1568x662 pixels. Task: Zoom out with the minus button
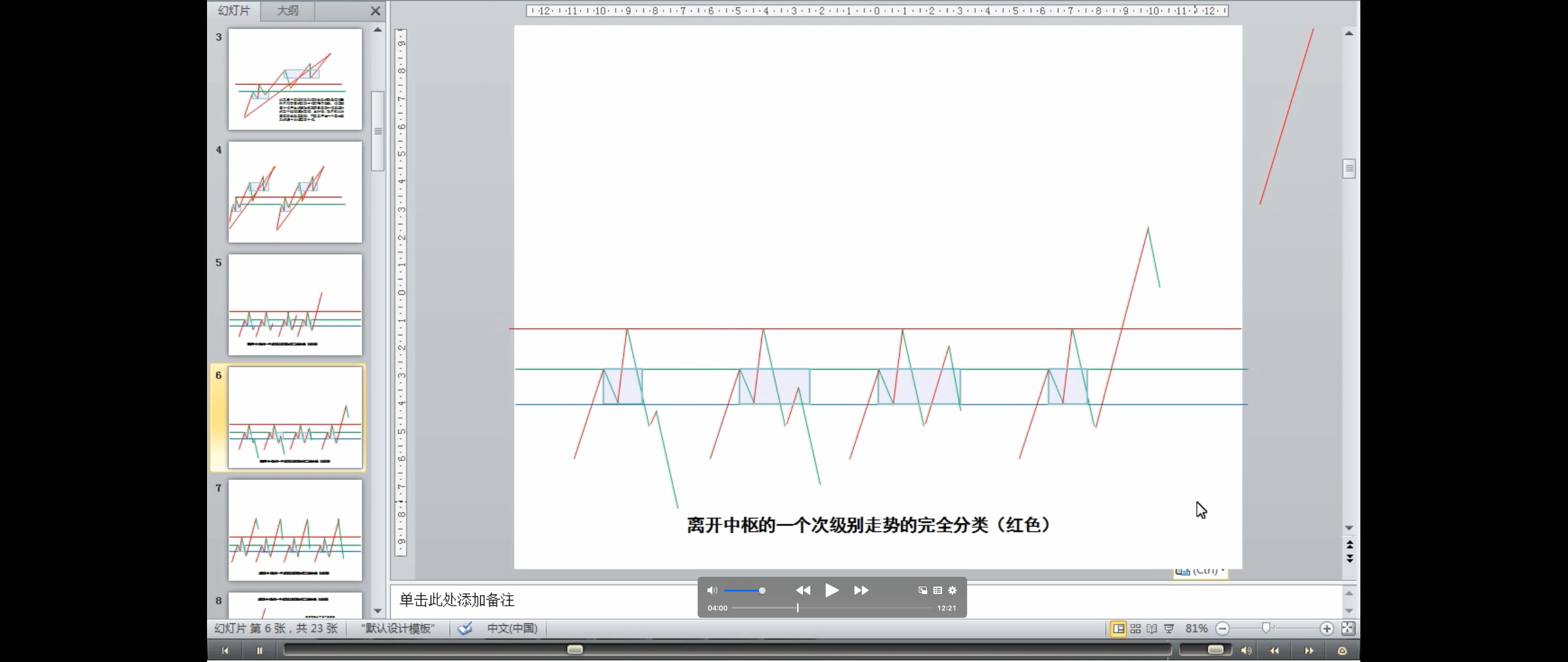(1223, 628)
